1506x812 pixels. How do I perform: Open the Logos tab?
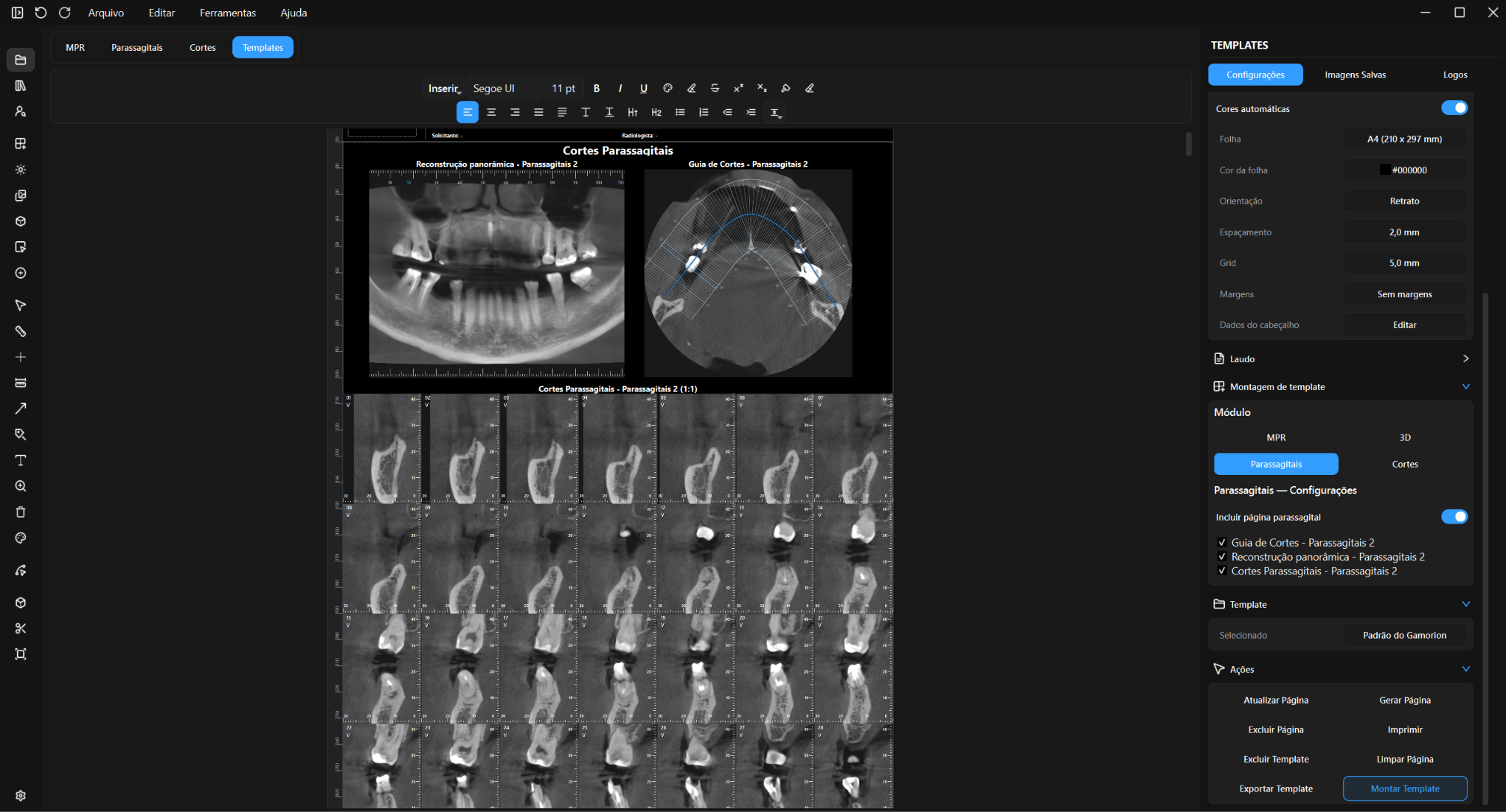coord(1455,74)
